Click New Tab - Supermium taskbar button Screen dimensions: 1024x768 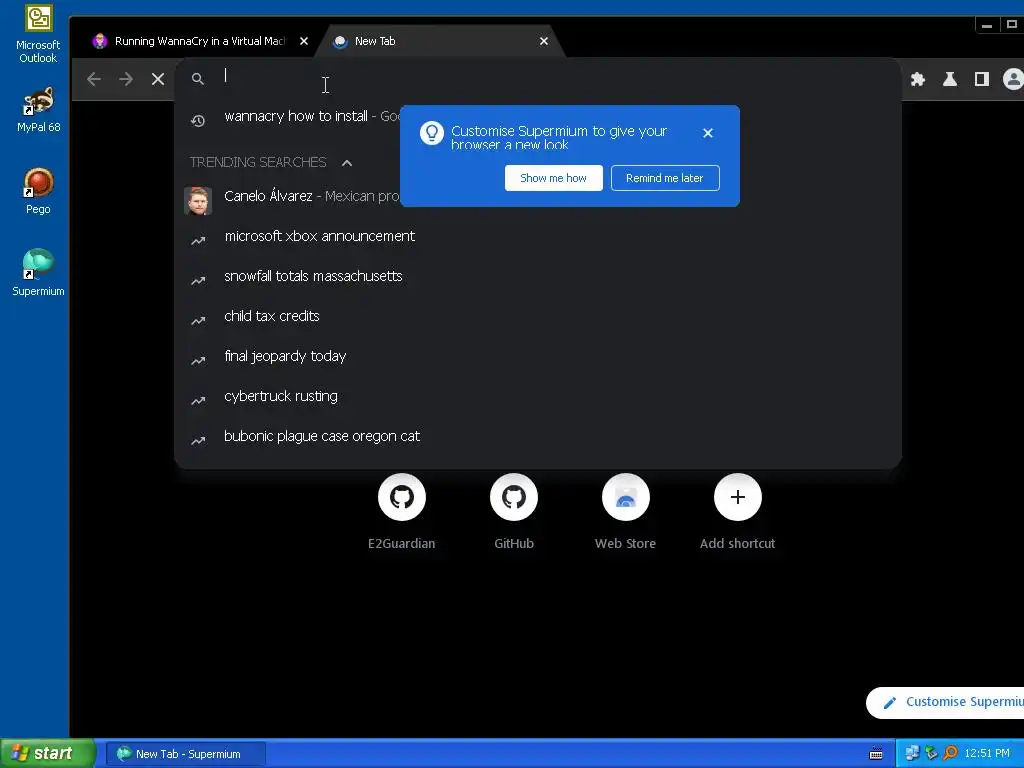[x=185, y=754]
